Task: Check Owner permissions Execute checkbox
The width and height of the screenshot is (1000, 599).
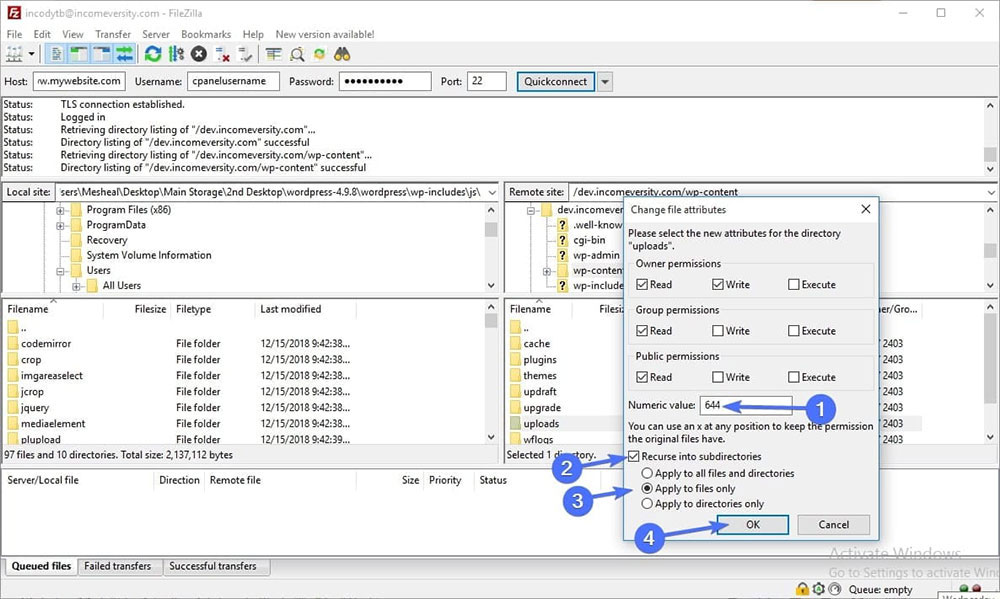Action: click(x=793, y=285)
